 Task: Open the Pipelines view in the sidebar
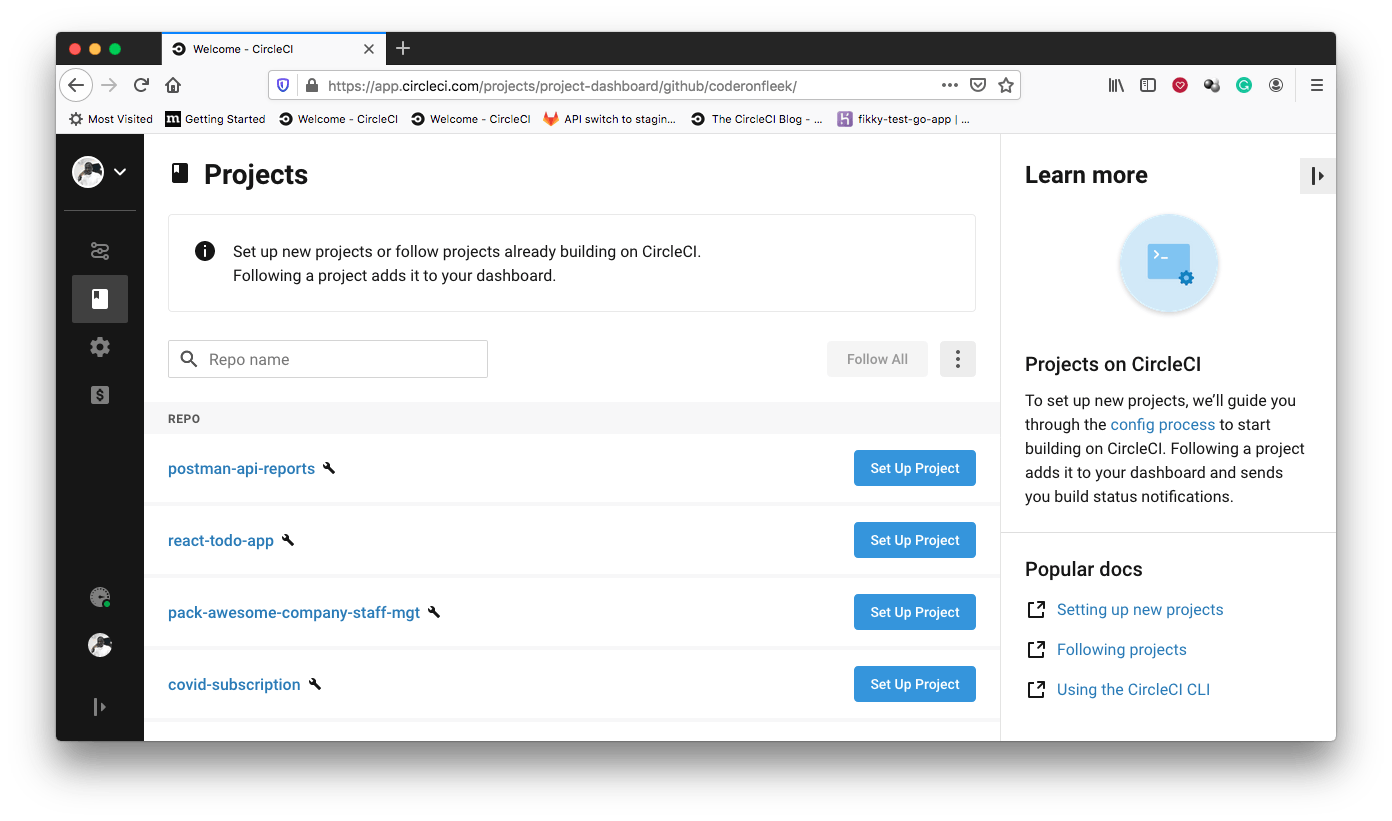pyautogui.click(x=100, y=251)
